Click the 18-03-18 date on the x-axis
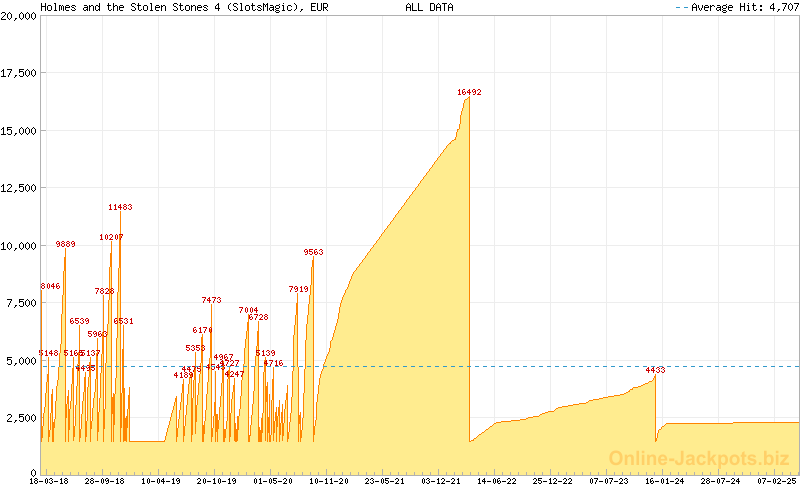 (x=49, y=481)
